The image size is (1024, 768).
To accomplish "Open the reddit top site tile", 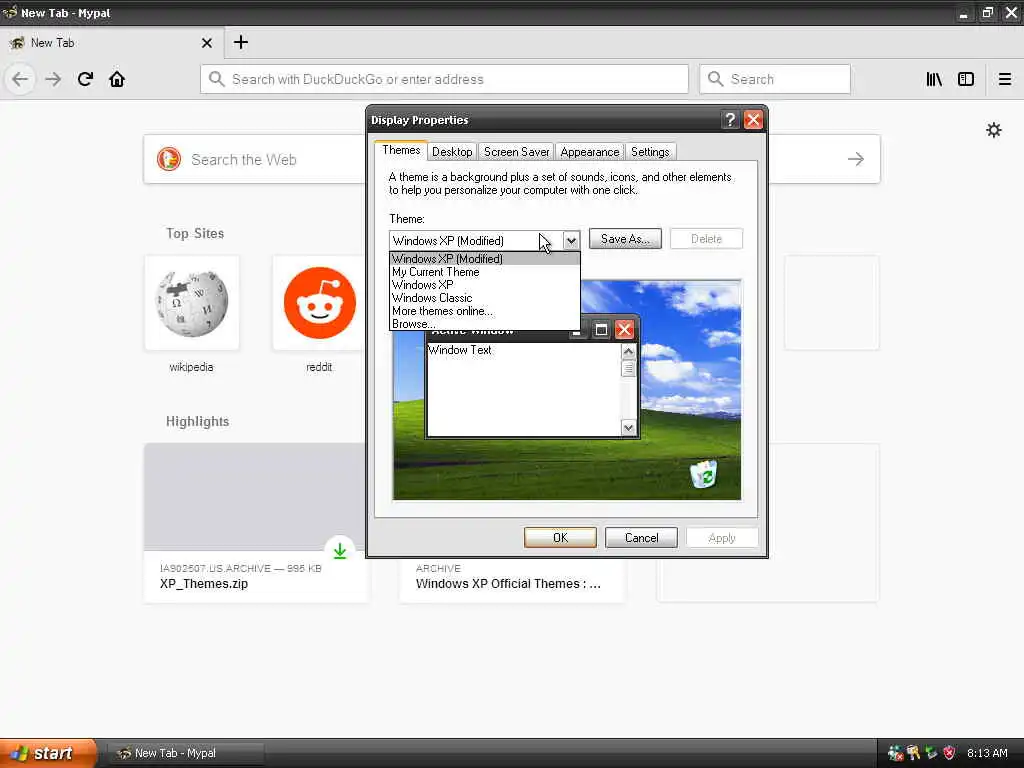I will [x=319, y=303].
